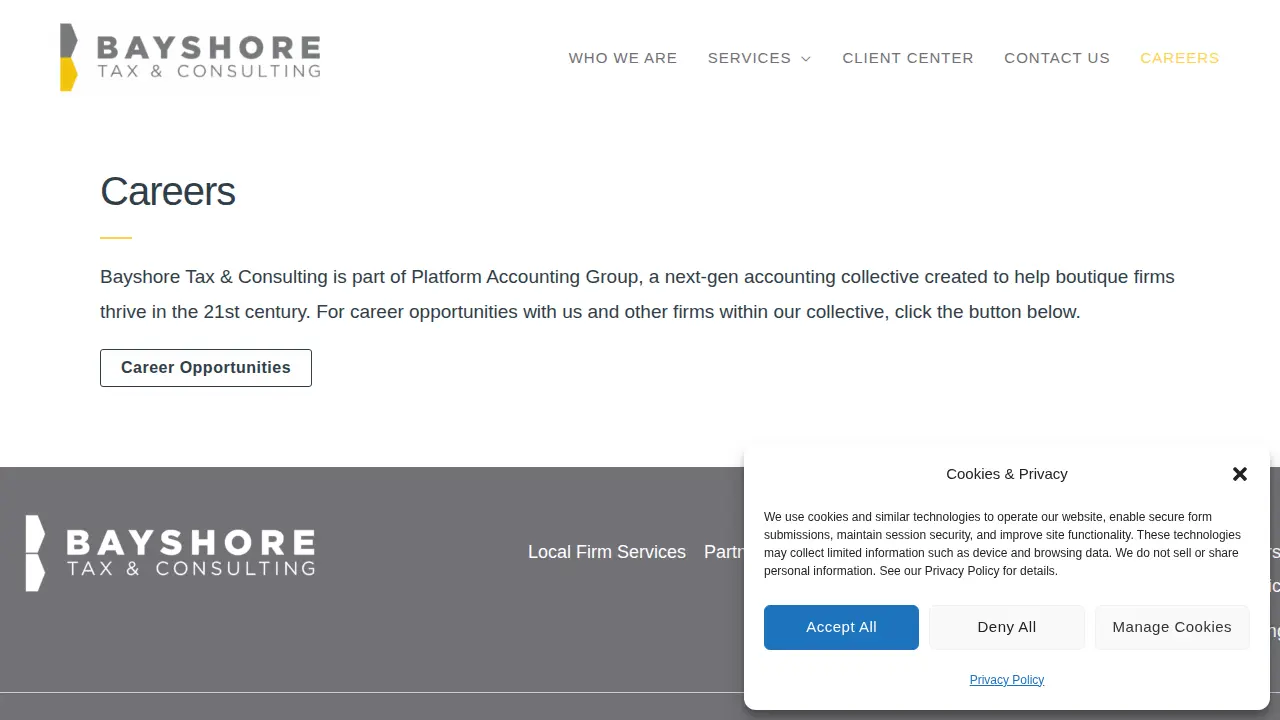Go to Client Center
1280x720 pixels.
908,58
